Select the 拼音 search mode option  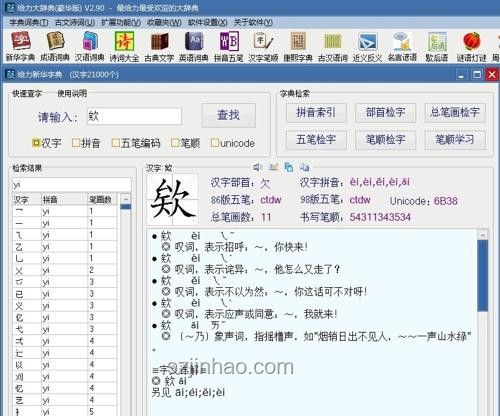pos(87,143)
